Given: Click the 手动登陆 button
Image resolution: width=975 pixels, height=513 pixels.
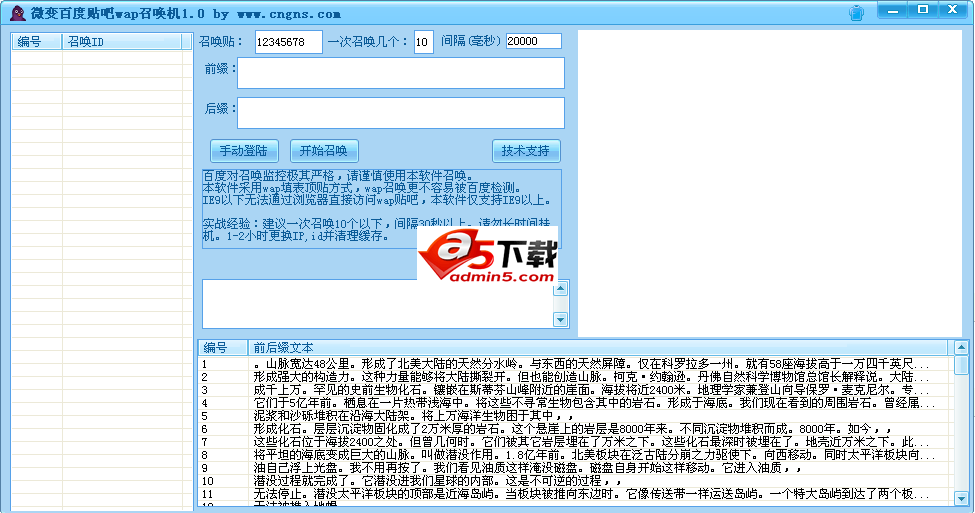Looking at the screenshot, I should pos(244,150).
